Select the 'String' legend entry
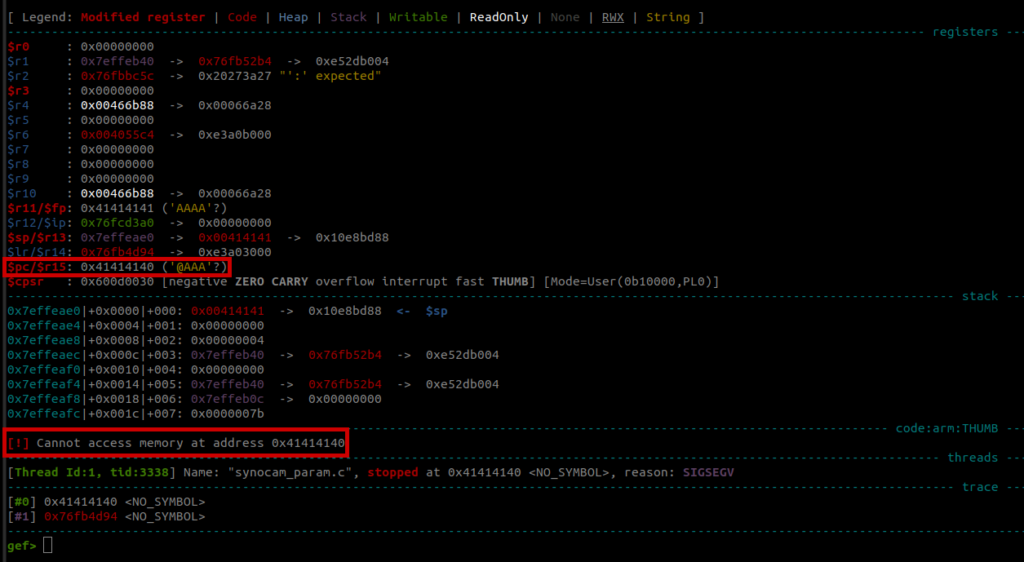1024x562 pixels. point(668,17)
